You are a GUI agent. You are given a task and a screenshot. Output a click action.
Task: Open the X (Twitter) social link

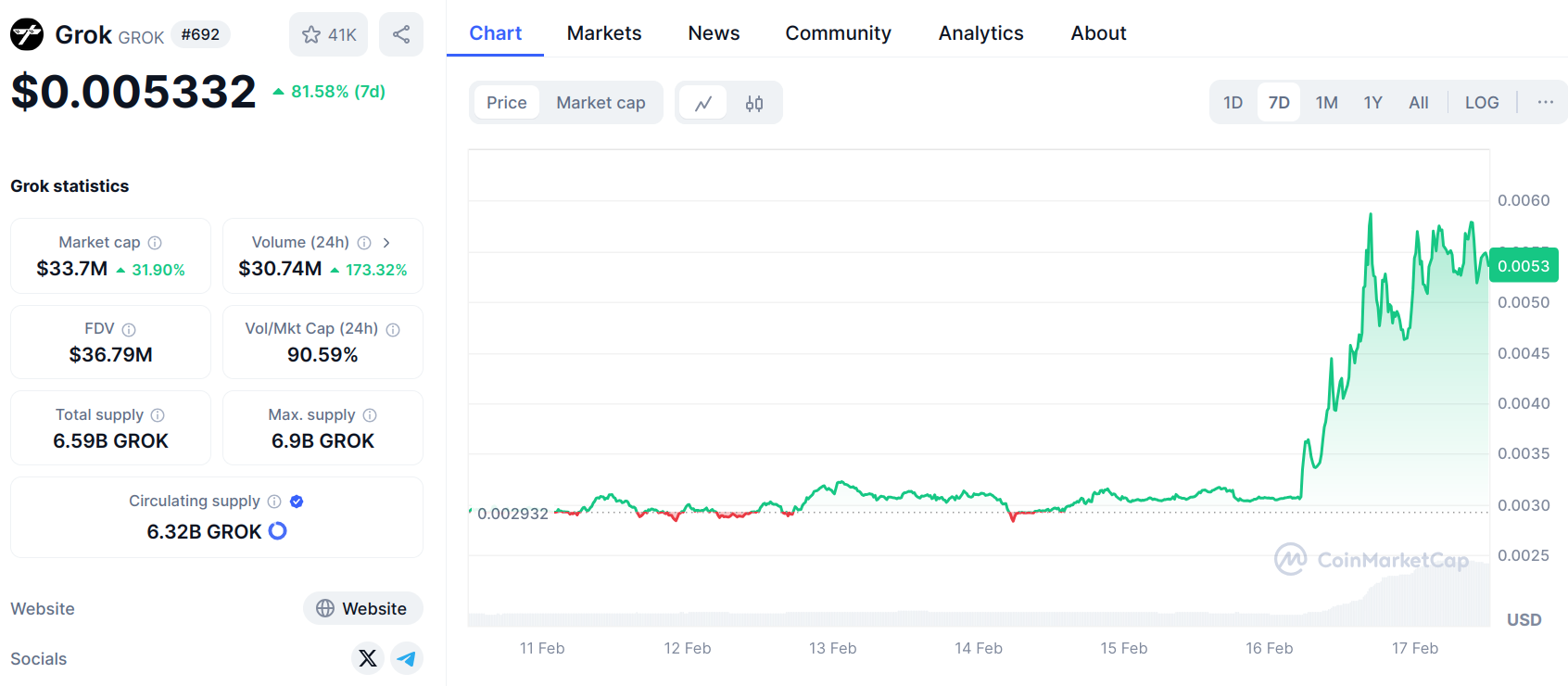pyautogui.click(x=368, y=658)
